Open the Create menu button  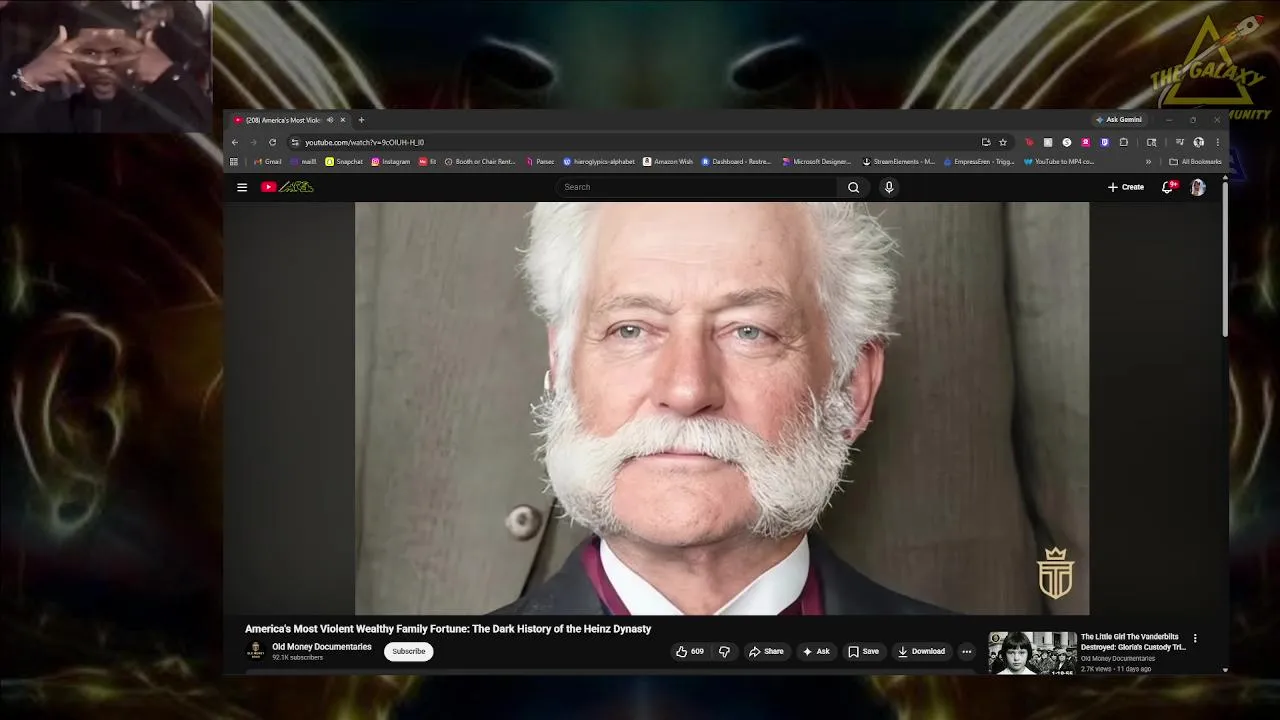[1126, 187]
